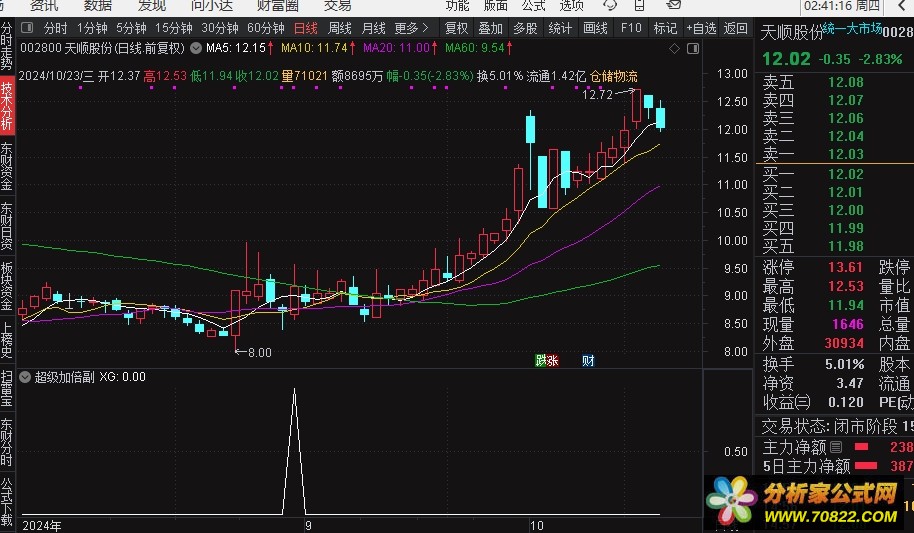Click the headset icon in the top bar
This screenshot has height=533, width=914.
tap(610, 5)
